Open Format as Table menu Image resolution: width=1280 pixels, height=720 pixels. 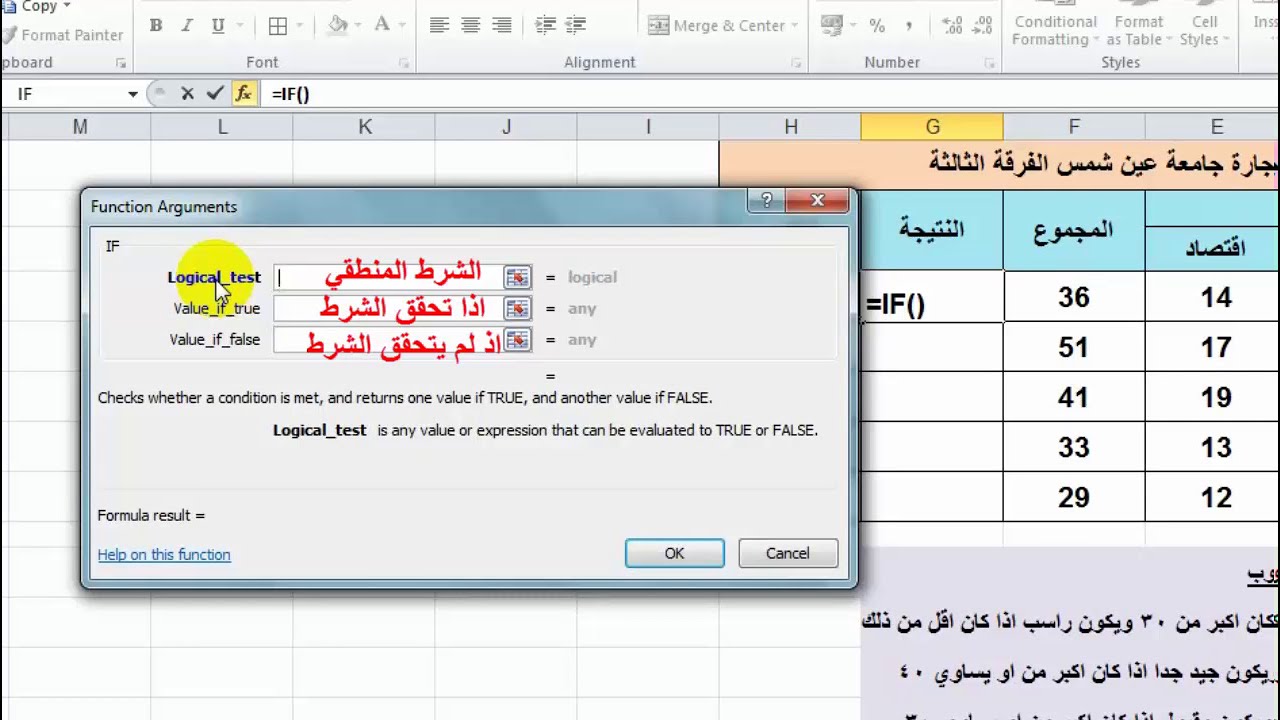point(1139,30)
